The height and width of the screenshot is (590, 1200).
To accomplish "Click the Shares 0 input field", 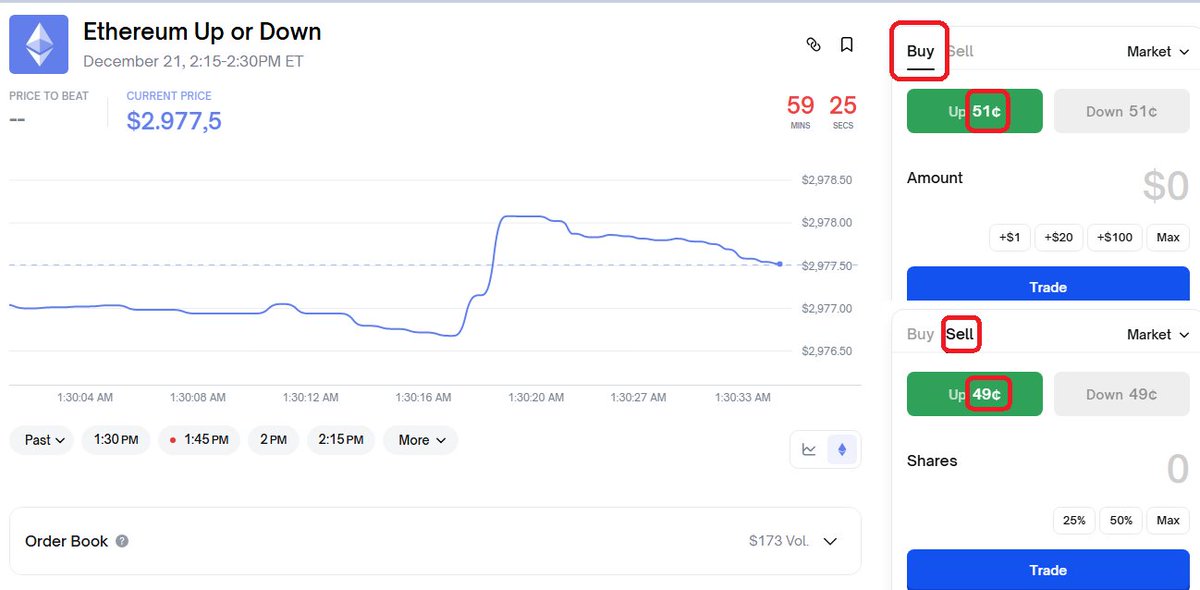I will tap(1177, 469).
